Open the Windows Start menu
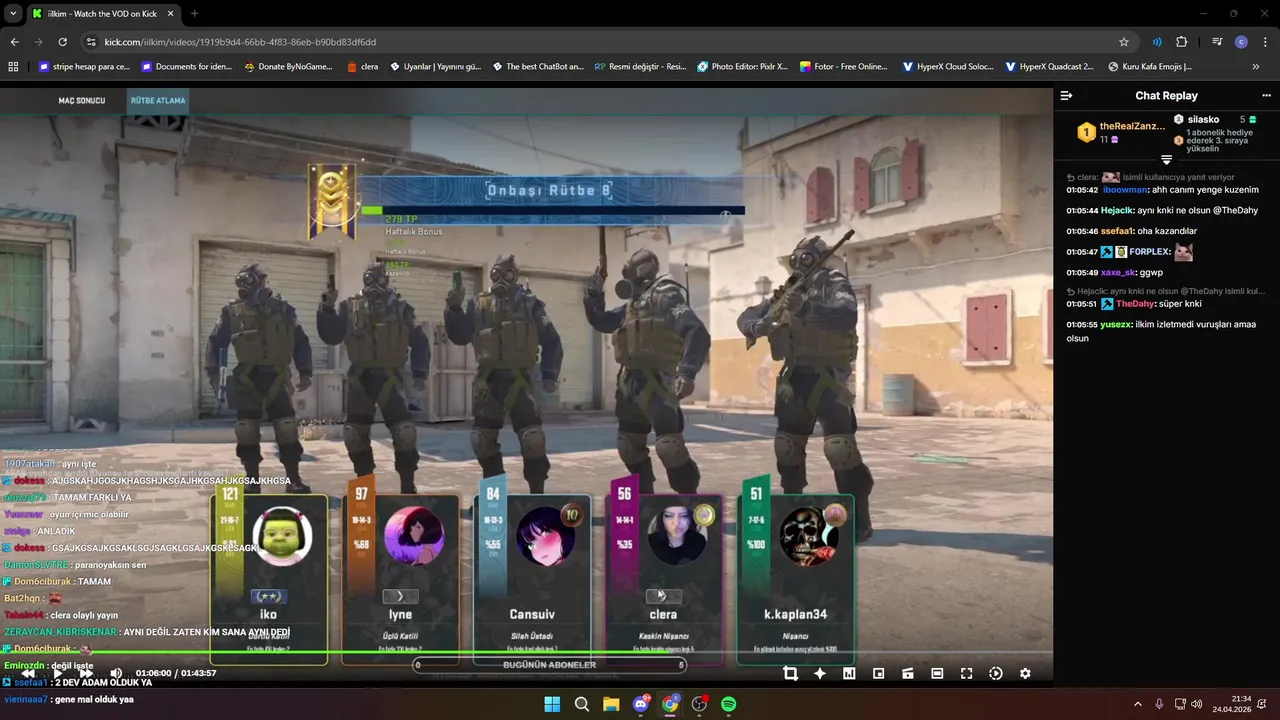 [552, 704]
